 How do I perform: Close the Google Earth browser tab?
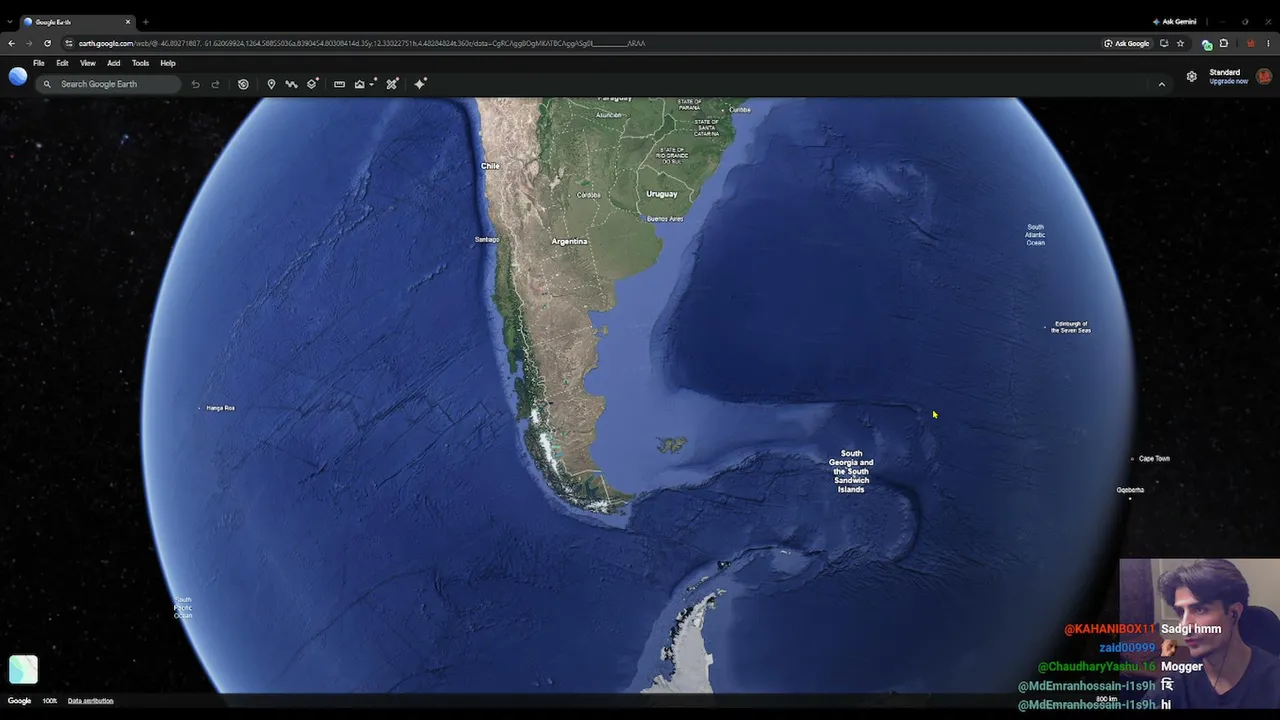click(128, 21)
